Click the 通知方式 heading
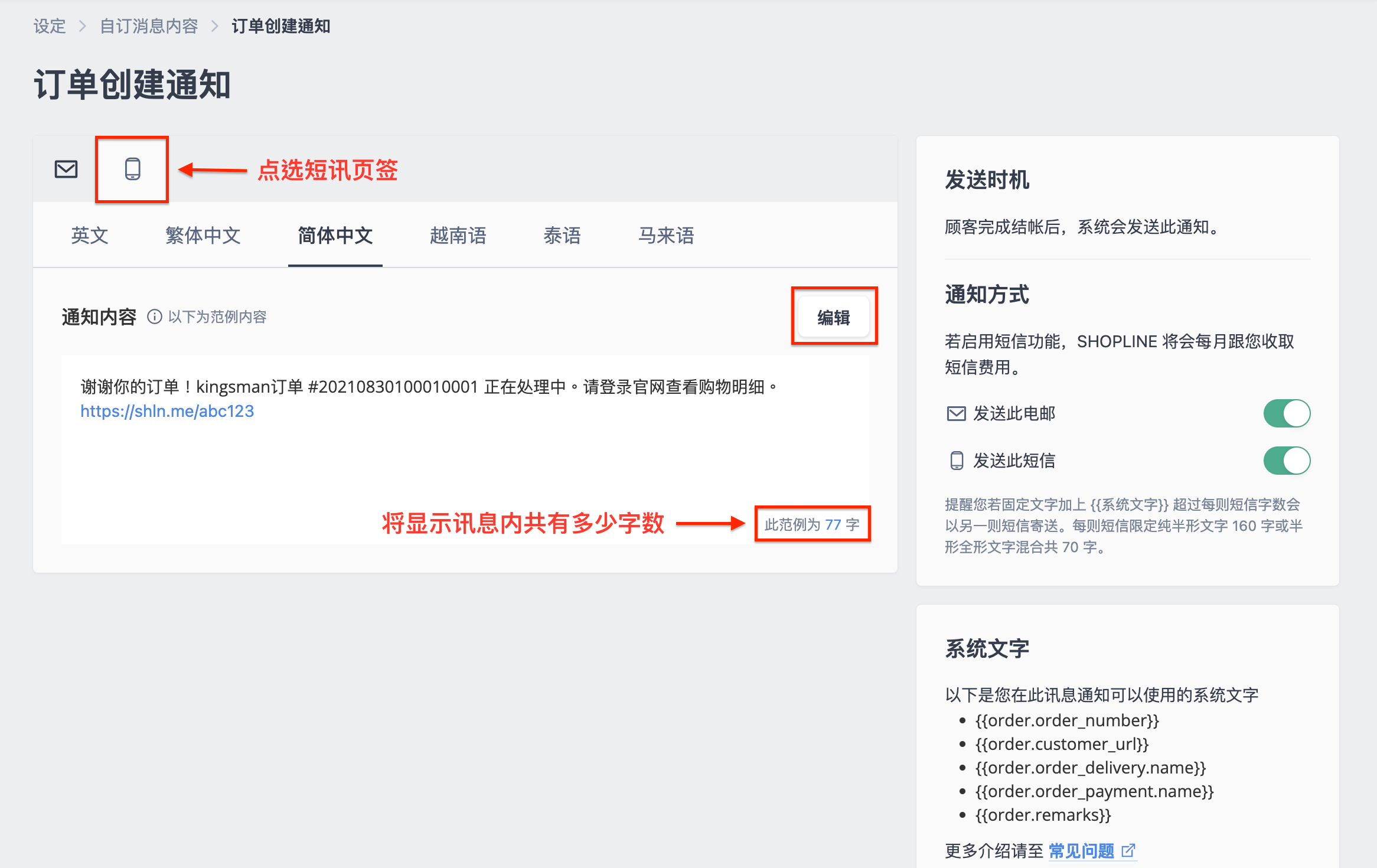 [x=987, y=294]
